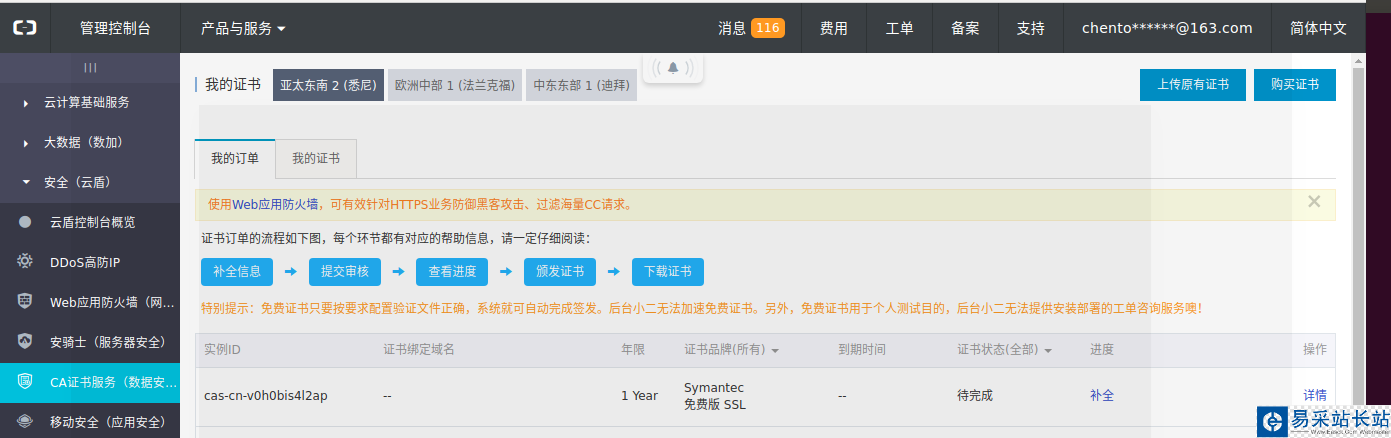The width and height of the screenshot is (1391, 438).
Task: Open 云盾控制台概览 sidebar item
Action: pyautogui.click(x=90, y=222)
